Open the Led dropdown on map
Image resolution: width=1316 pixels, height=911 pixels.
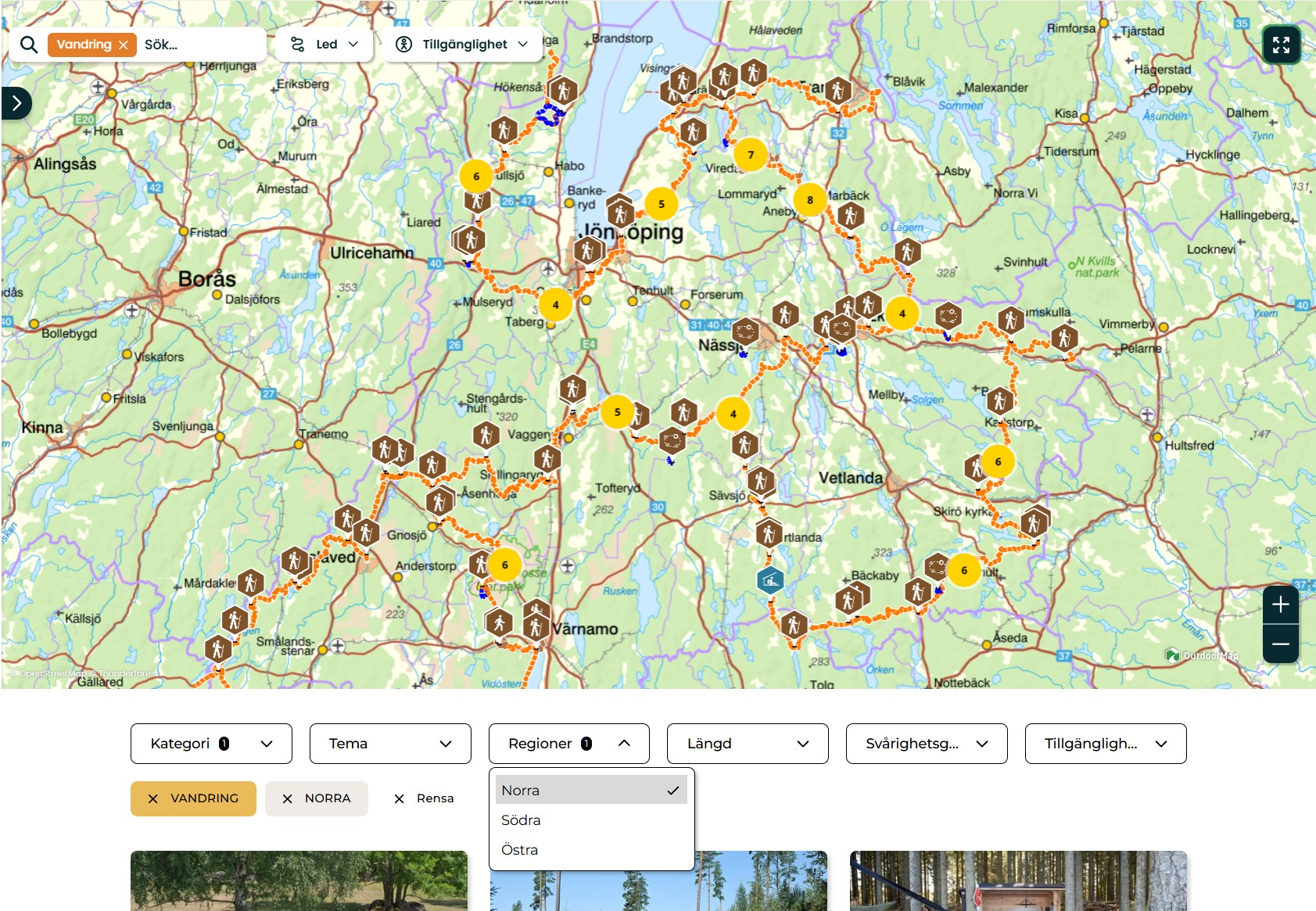pyautogui.click(x=325, y=45)
